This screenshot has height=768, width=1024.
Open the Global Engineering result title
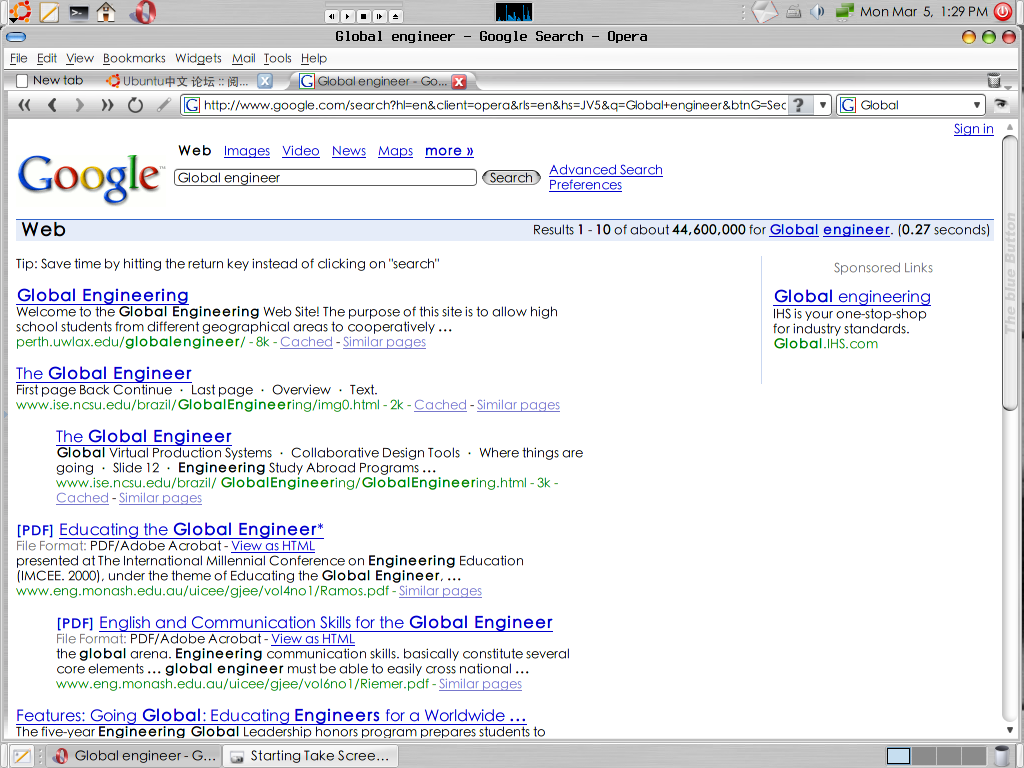(103, 295)
